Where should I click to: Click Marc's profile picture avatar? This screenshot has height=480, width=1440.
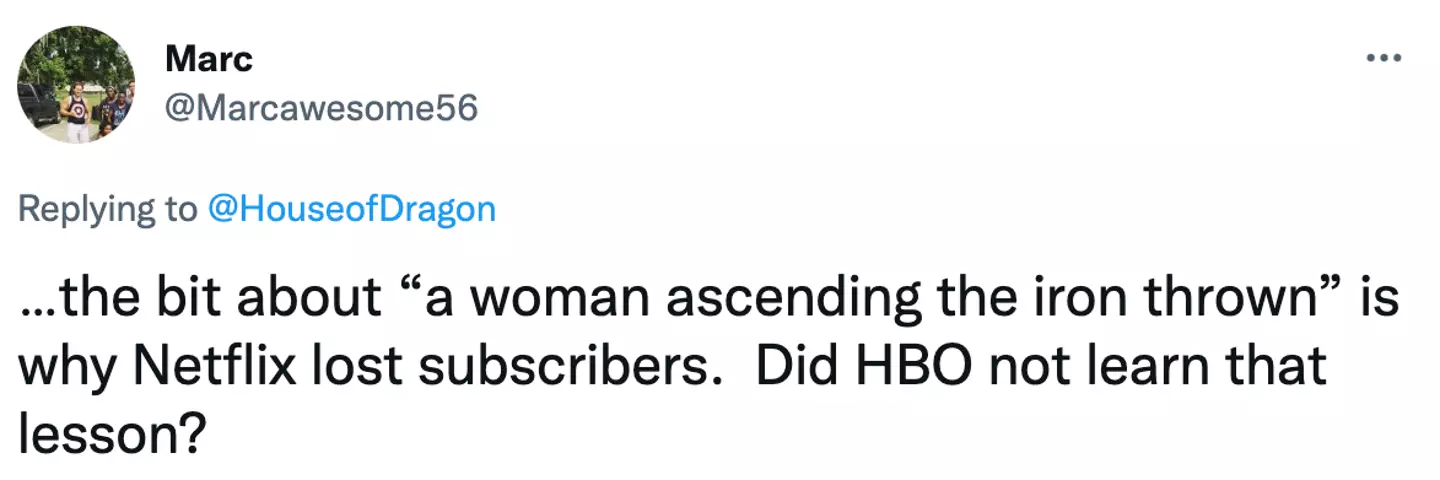[76, 84]
